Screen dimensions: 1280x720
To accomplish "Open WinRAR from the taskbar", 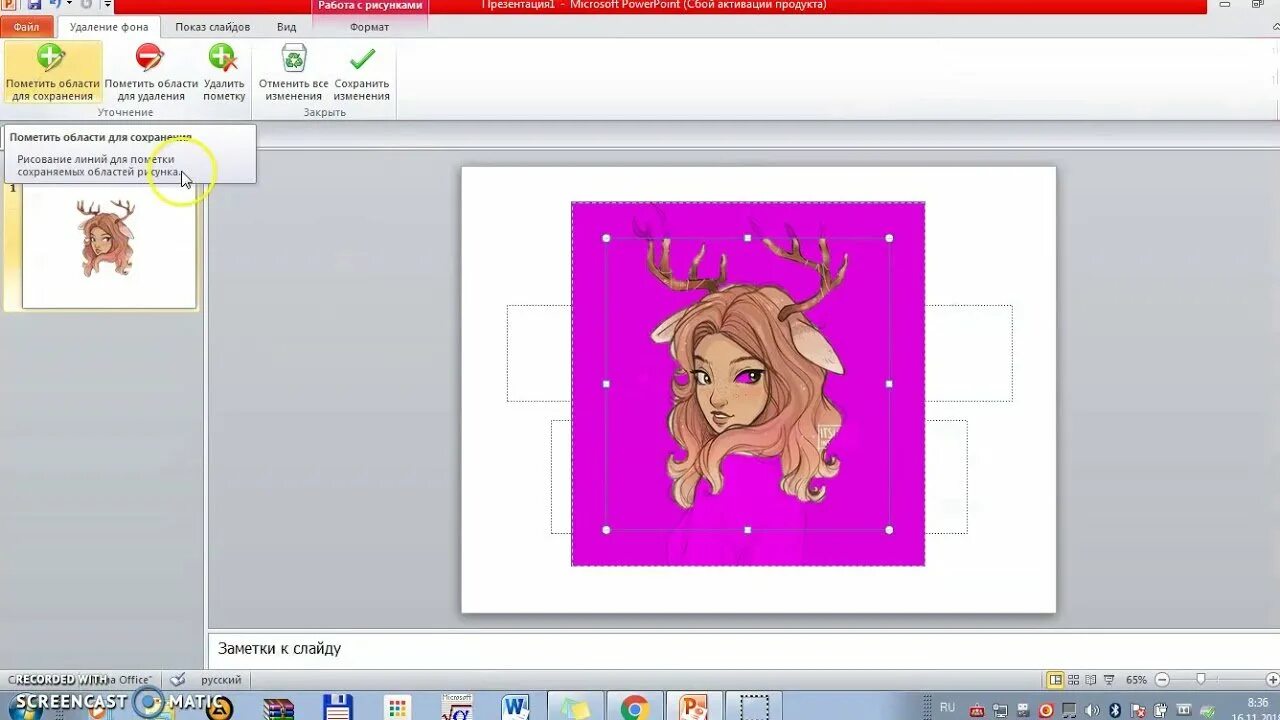I will (x=279, y=708).
